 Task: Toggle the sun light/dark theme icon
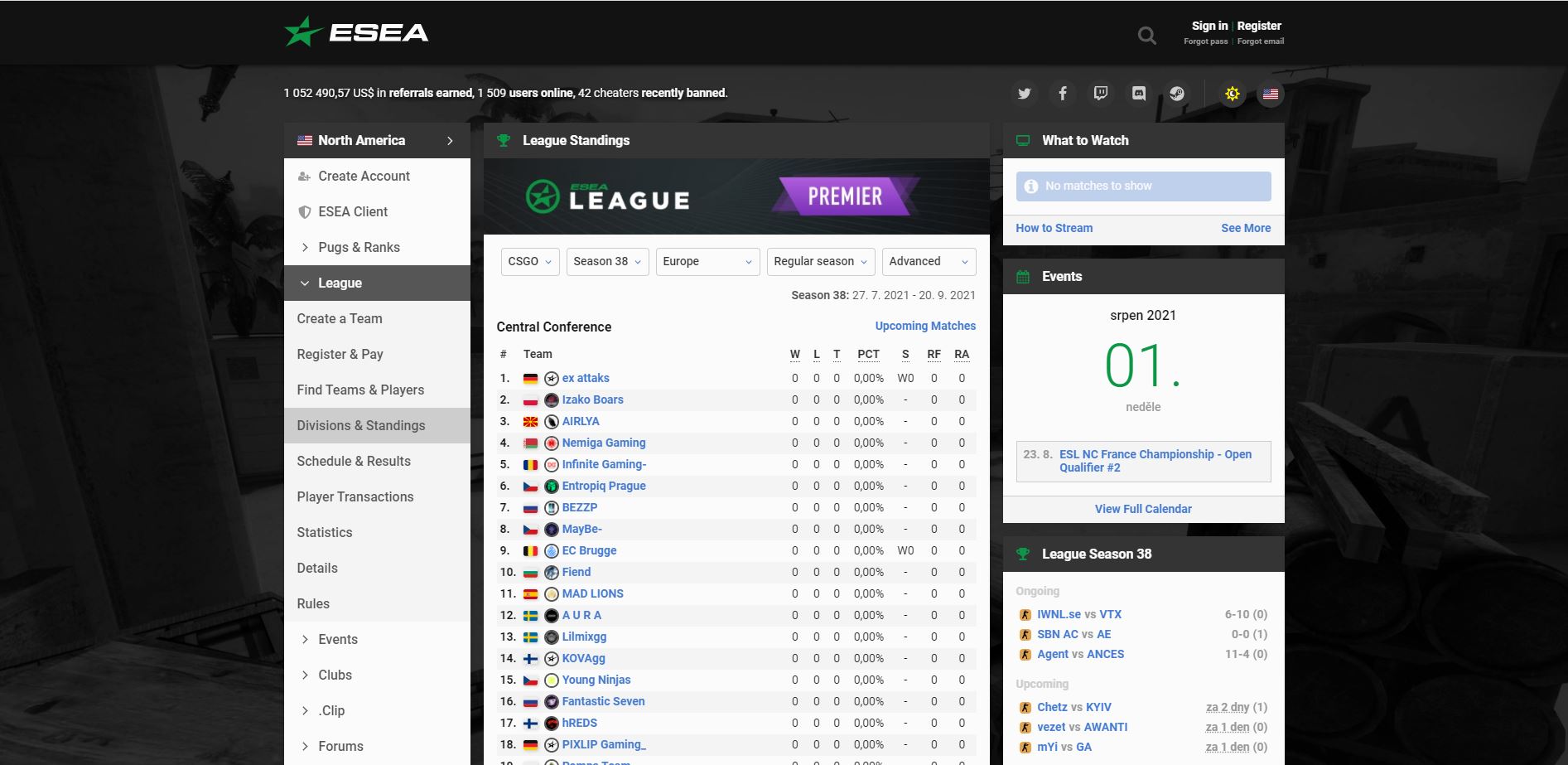click(1233, 94)
